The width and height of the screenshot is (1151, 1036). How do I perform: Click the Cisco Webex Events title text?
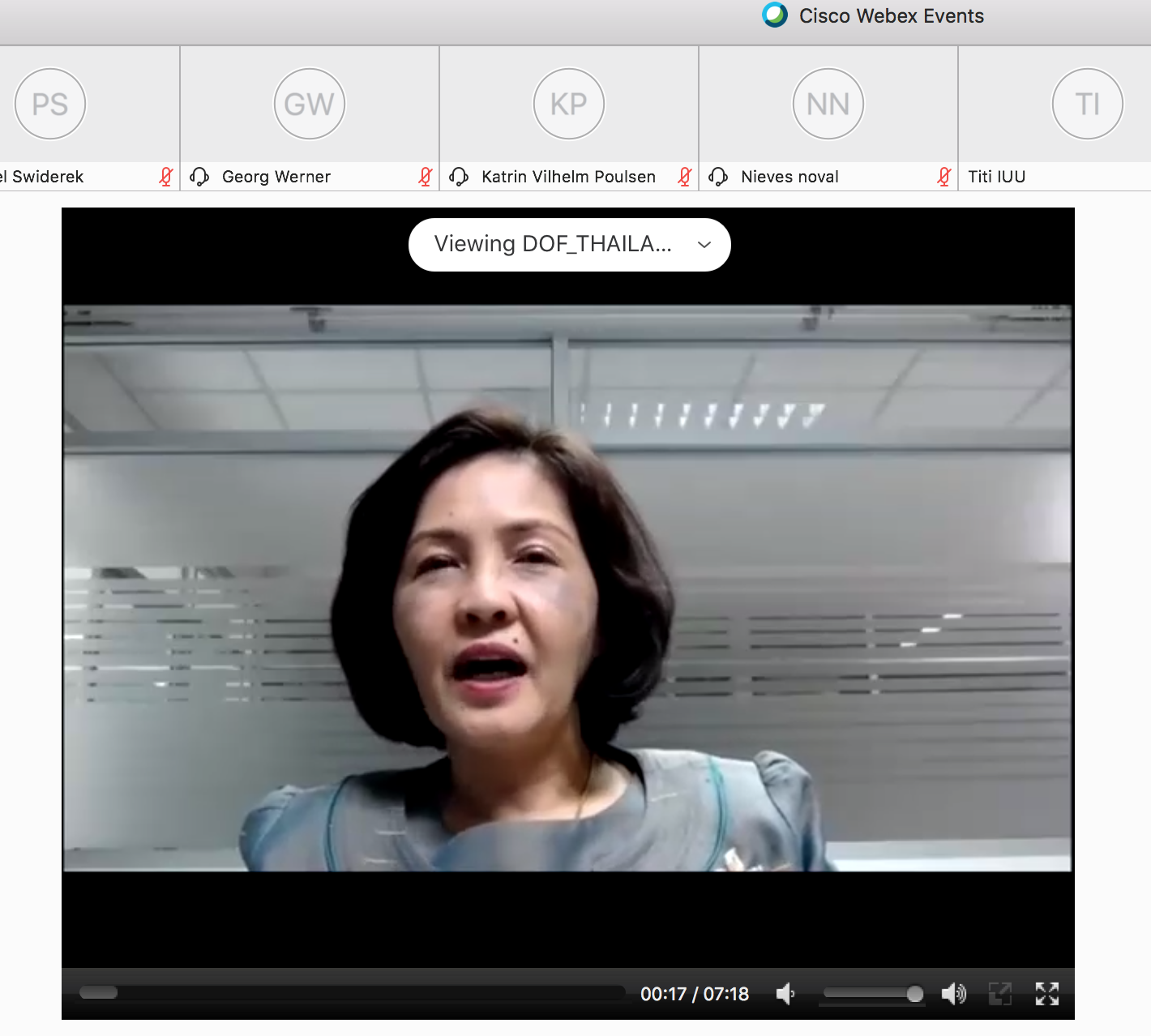coord(892,16)
